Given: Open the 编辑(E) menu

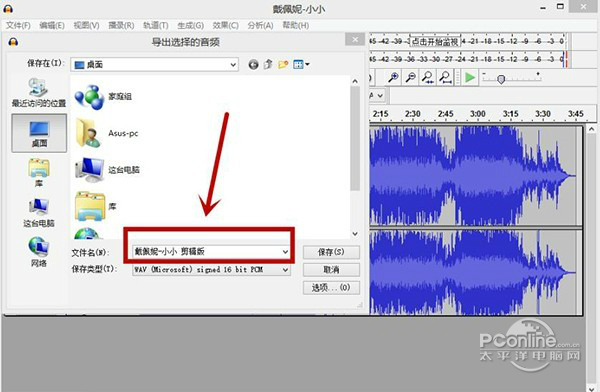Looking at the screenshot, I should click(x=52, y=25).
